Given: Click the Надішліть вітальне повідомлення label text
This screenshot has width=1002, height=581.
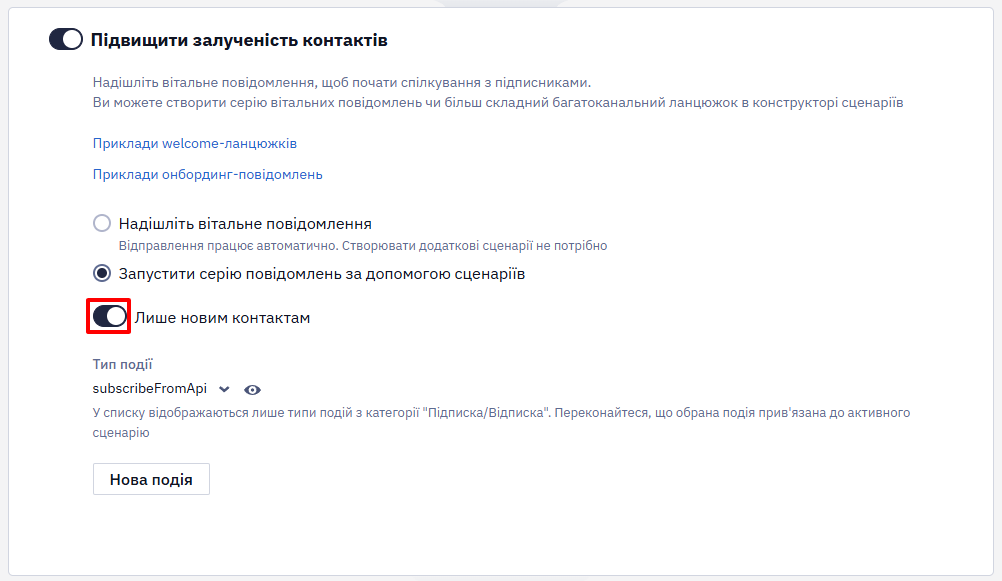Looking at the screenshot, I should 245,224.
